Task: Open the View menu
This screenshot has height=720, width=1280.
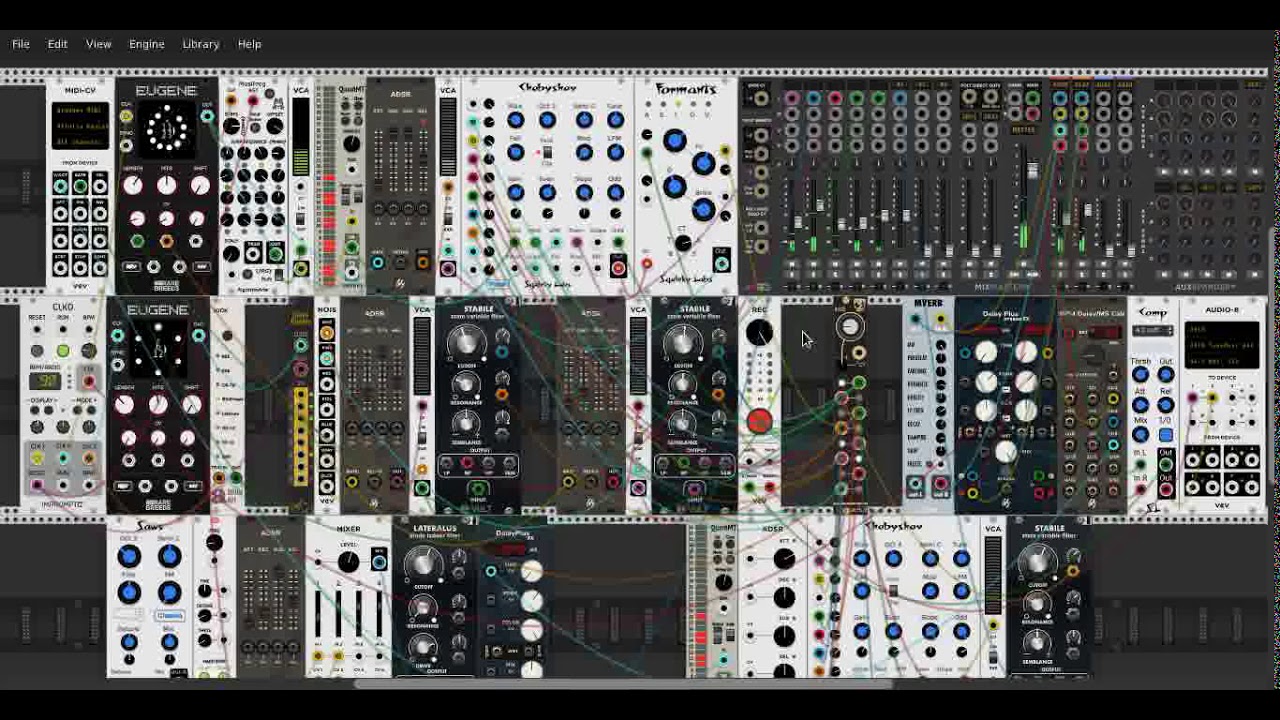Action: 99,44
